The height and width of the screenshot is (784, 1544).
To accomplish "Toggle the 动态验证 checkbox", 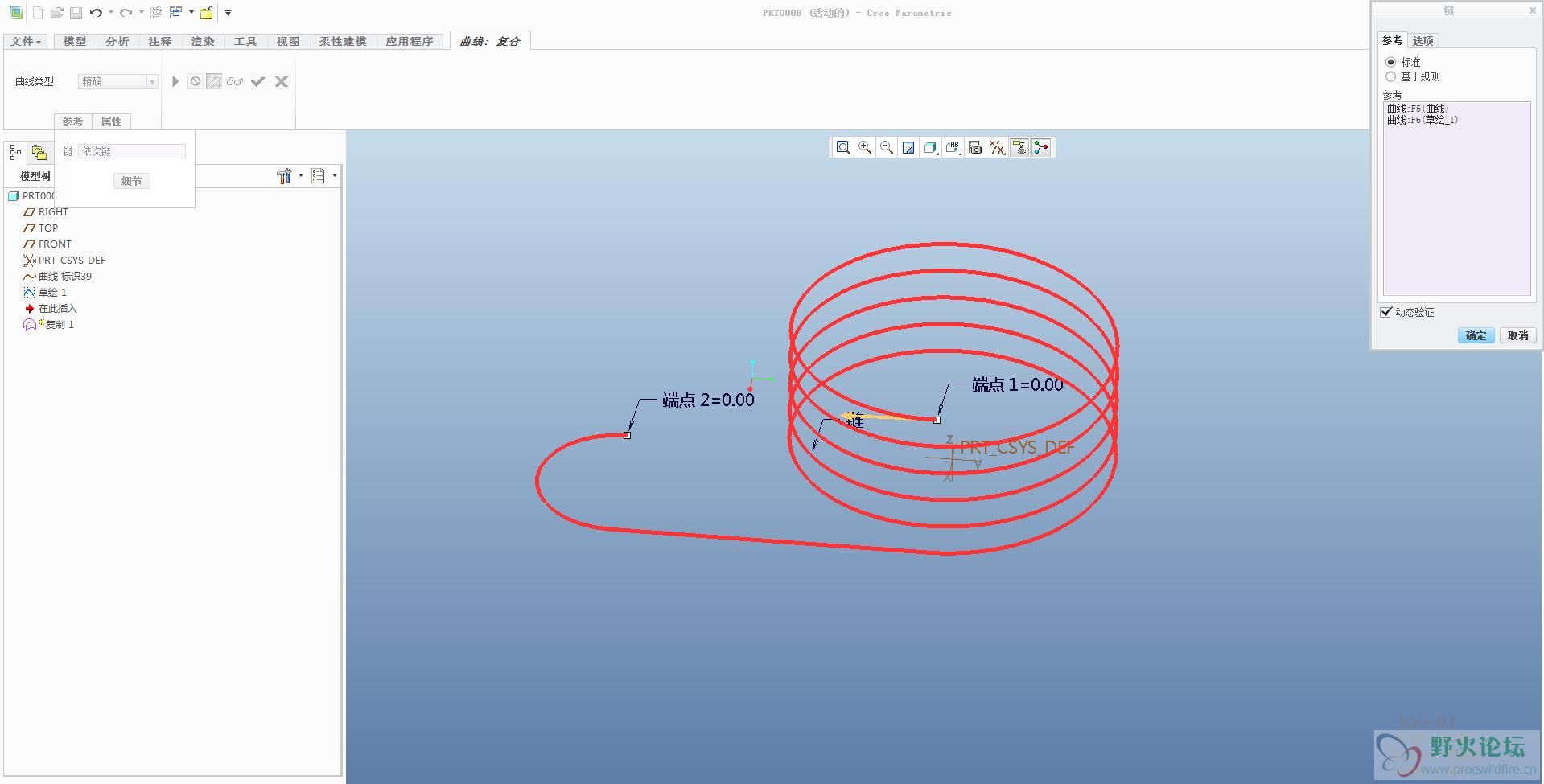I will point(1385,312).
